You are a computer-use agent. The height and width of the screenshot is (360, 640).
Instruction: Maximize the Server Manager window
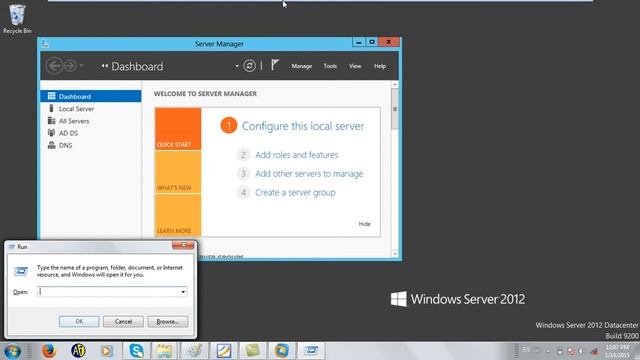[372, 42]
